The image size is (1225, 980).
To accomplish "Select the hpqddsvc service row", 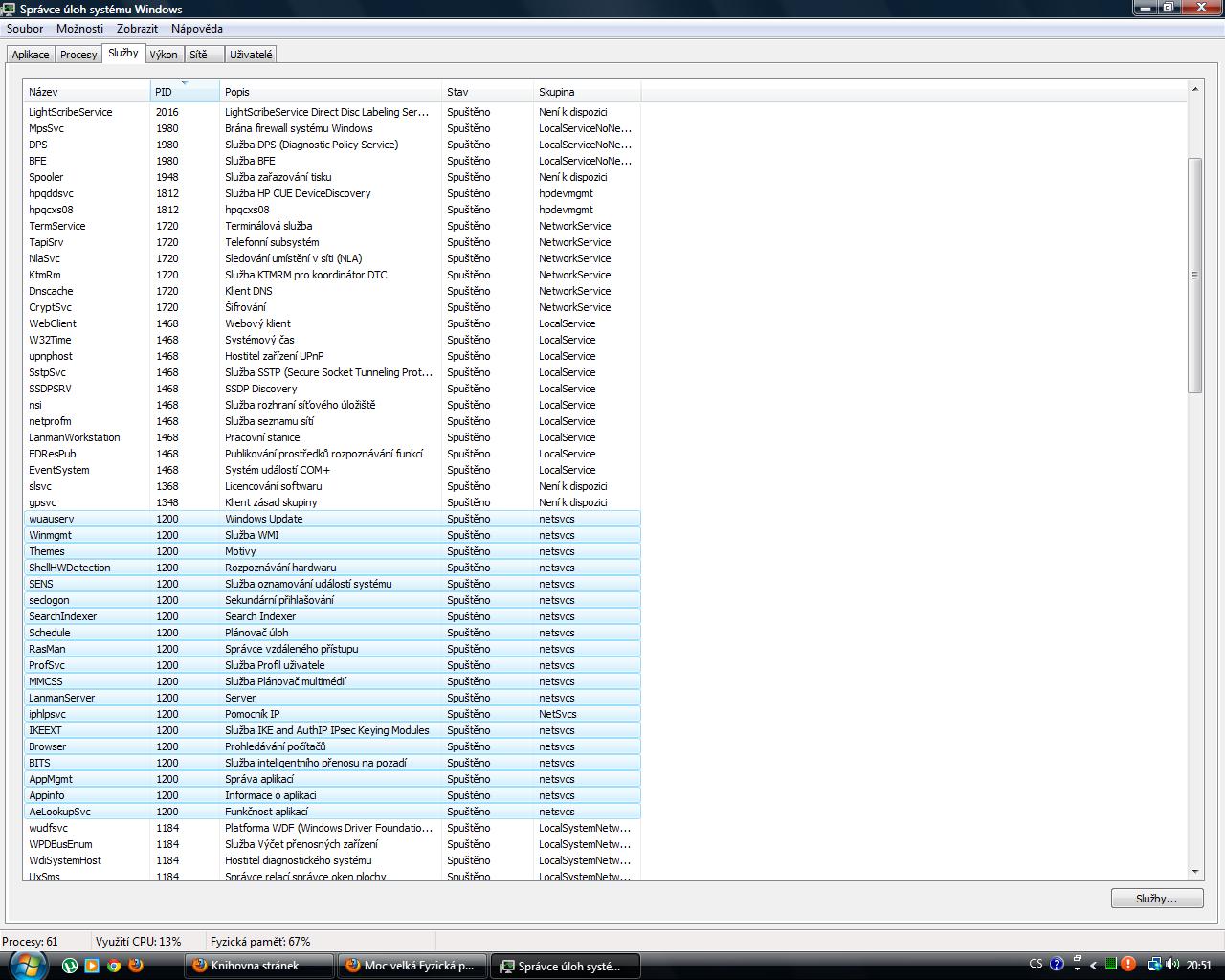I will pos(332,193).
